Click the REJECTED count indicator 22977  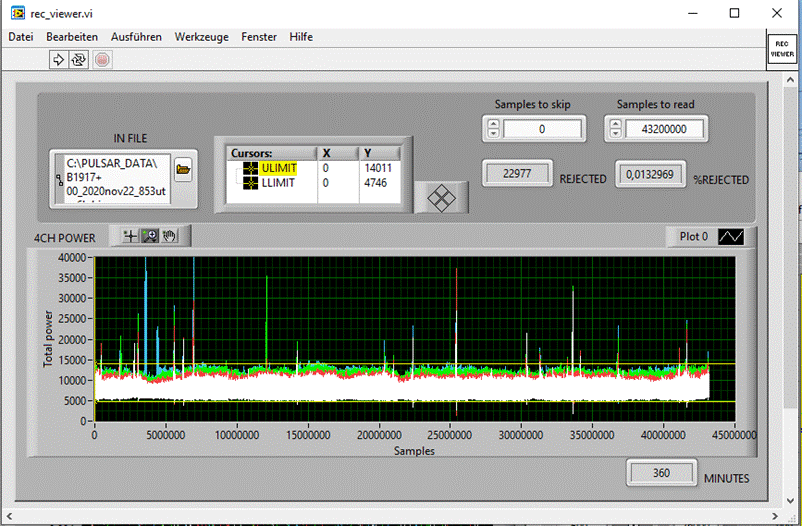coord(517,173)
